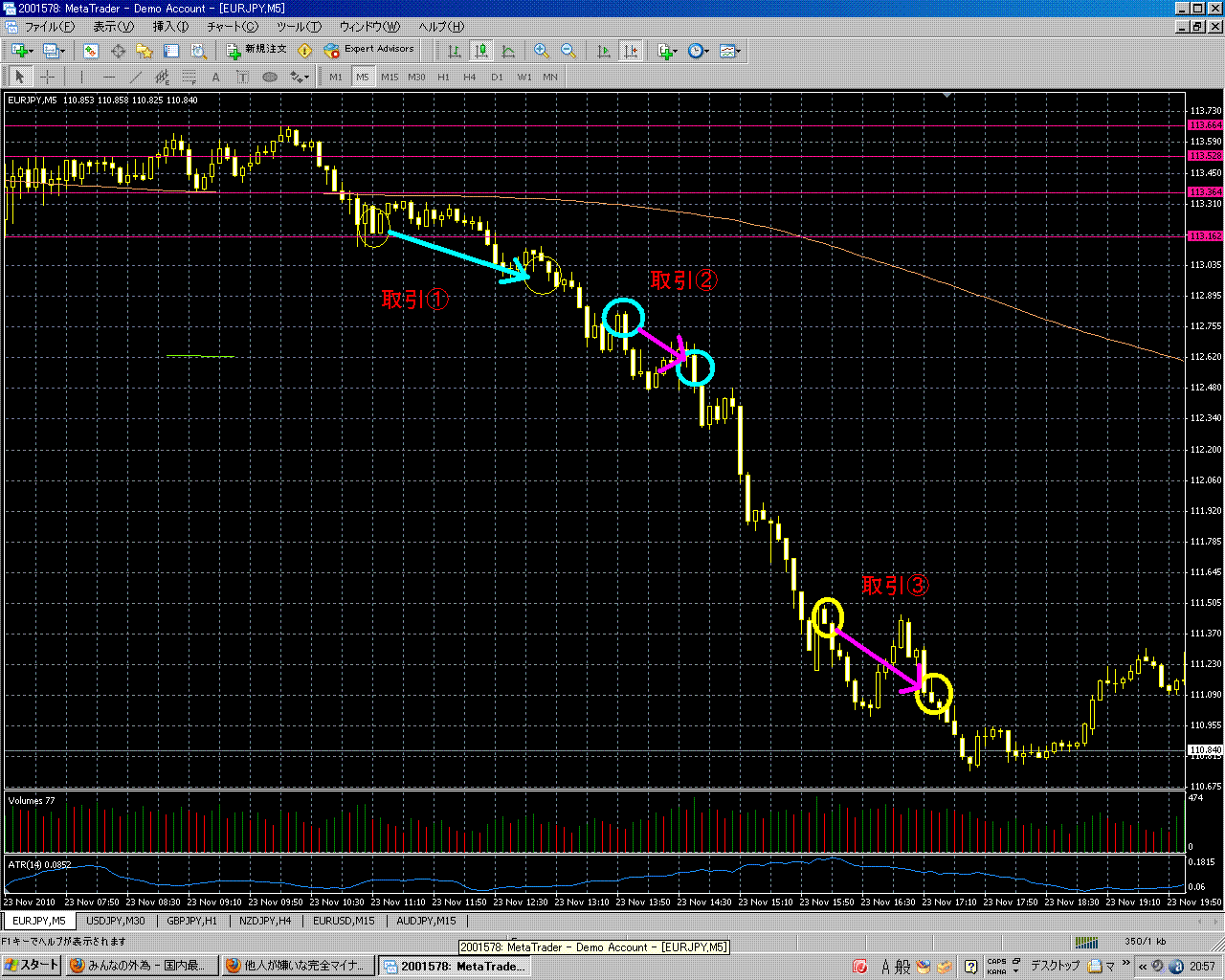Switch chart to candlestick mode
Image resolution: width=1225 pixels, height=980 pixels.
pos(481,51)
